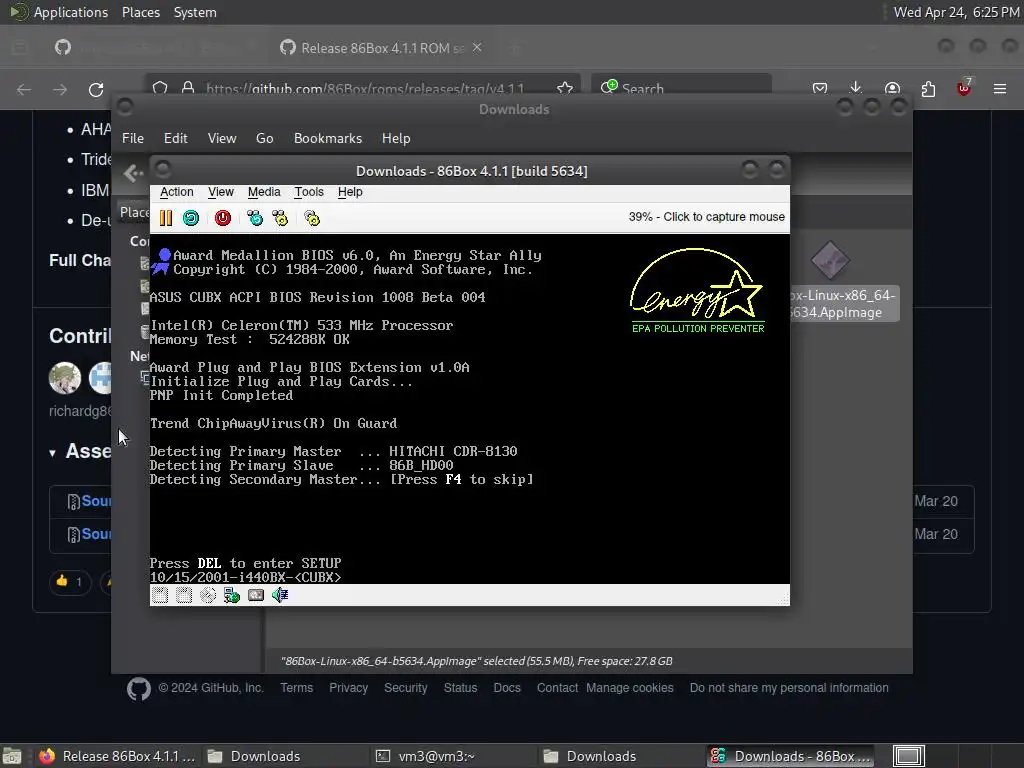The width and height of the screenshot is (1024, 768).
Task: Open Firefox hamburger application menu
Action: point(1000,89)
